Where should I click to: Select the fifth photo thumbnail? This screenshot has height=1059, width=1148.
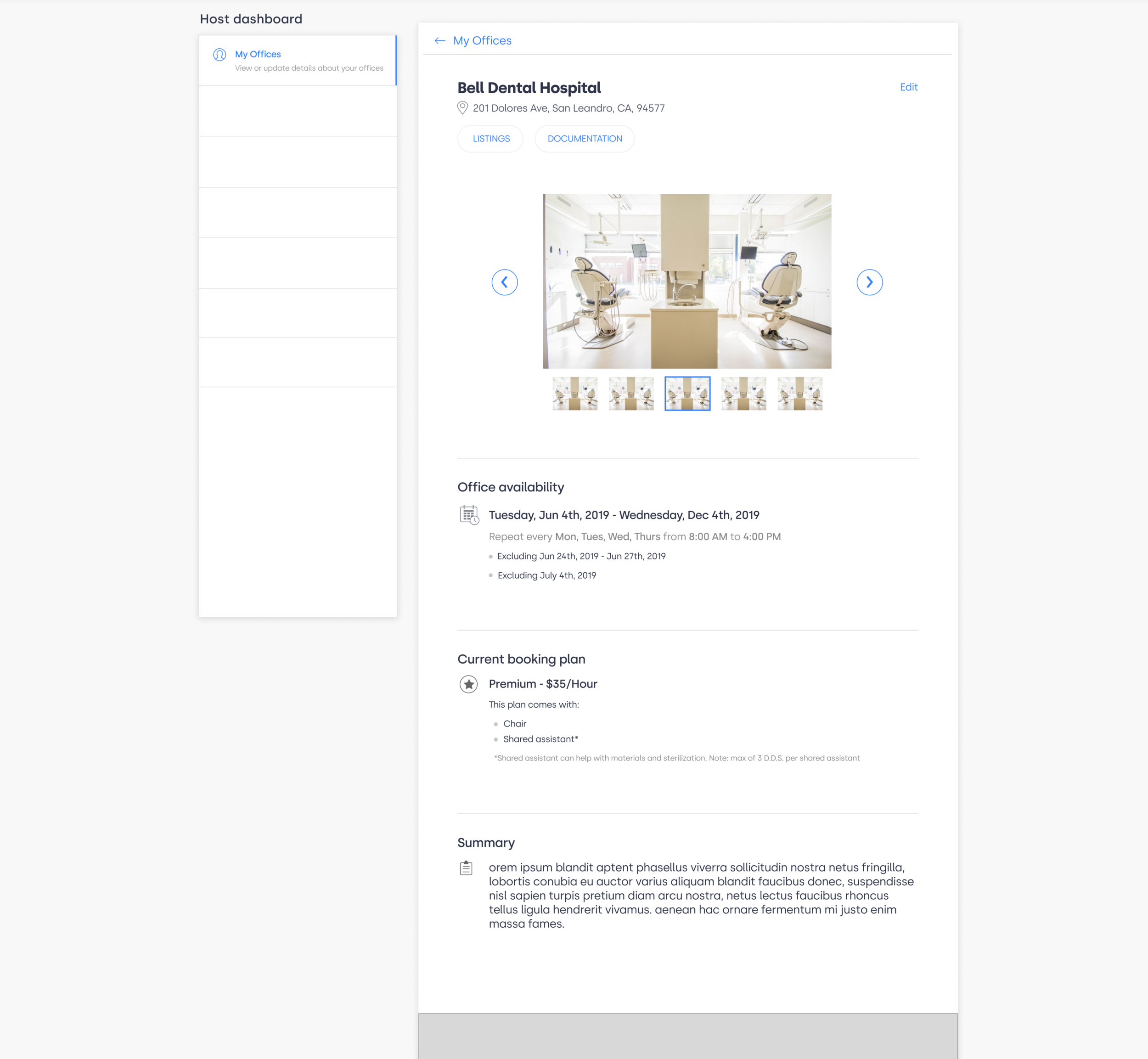[x=800, y=394]
